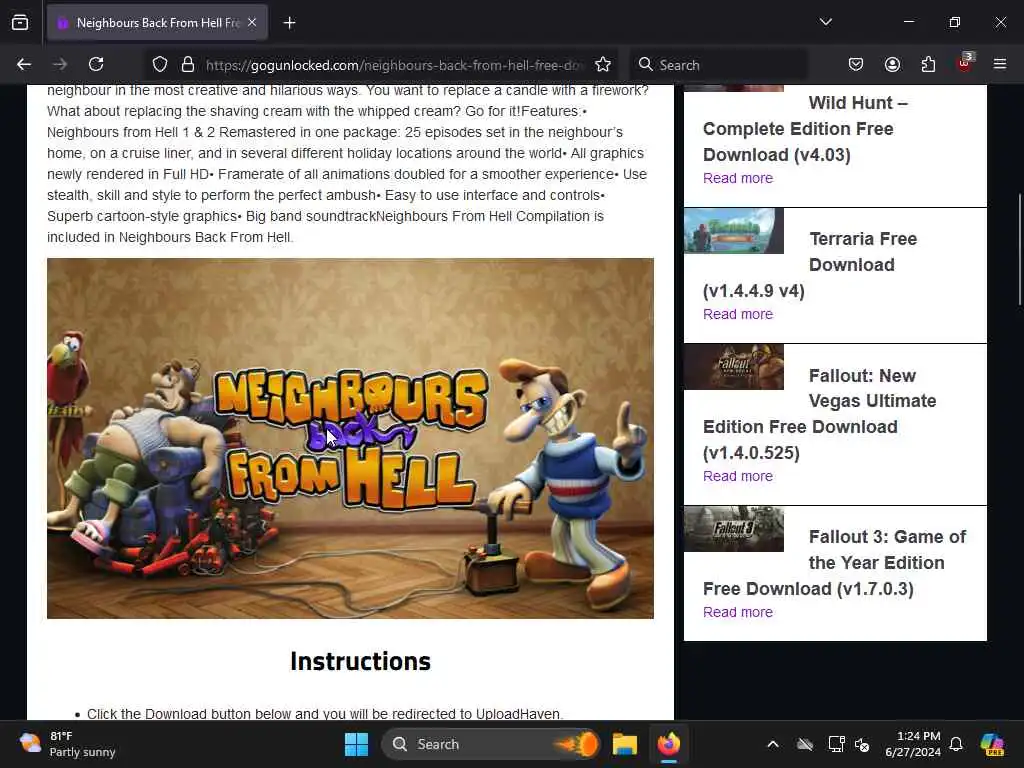Close the Neighbours Back From Hell tab
The image size is (1024, 768).
pos(252,22)
